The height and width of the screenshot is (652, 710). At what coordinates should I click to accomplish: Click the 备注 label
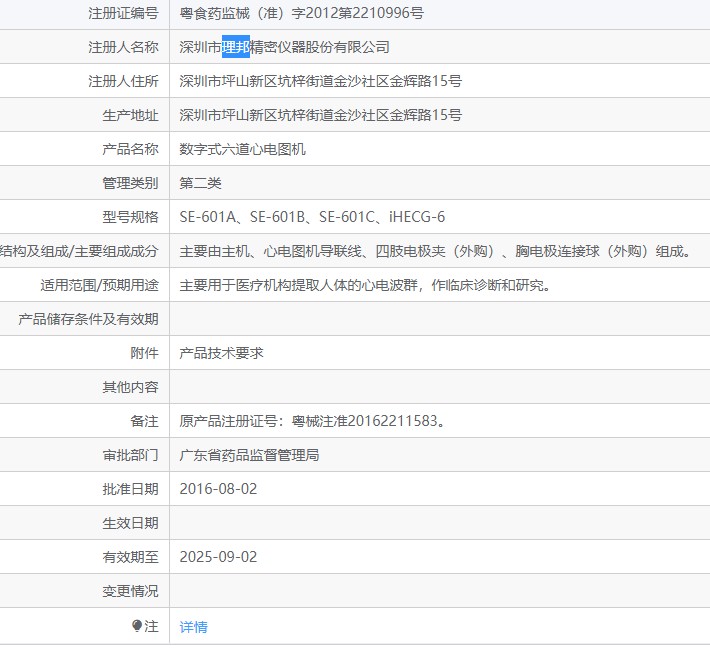[144, 421]
